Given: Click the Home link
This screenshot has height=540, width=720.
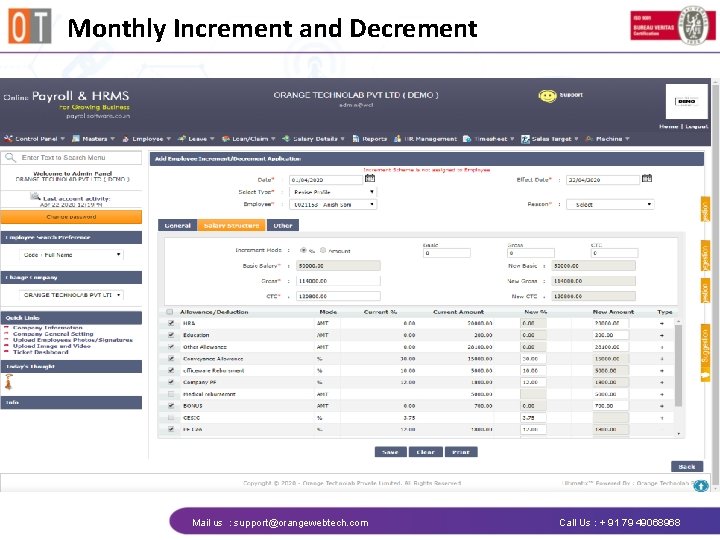Looking at the screenshot, I should pos(669,126).
